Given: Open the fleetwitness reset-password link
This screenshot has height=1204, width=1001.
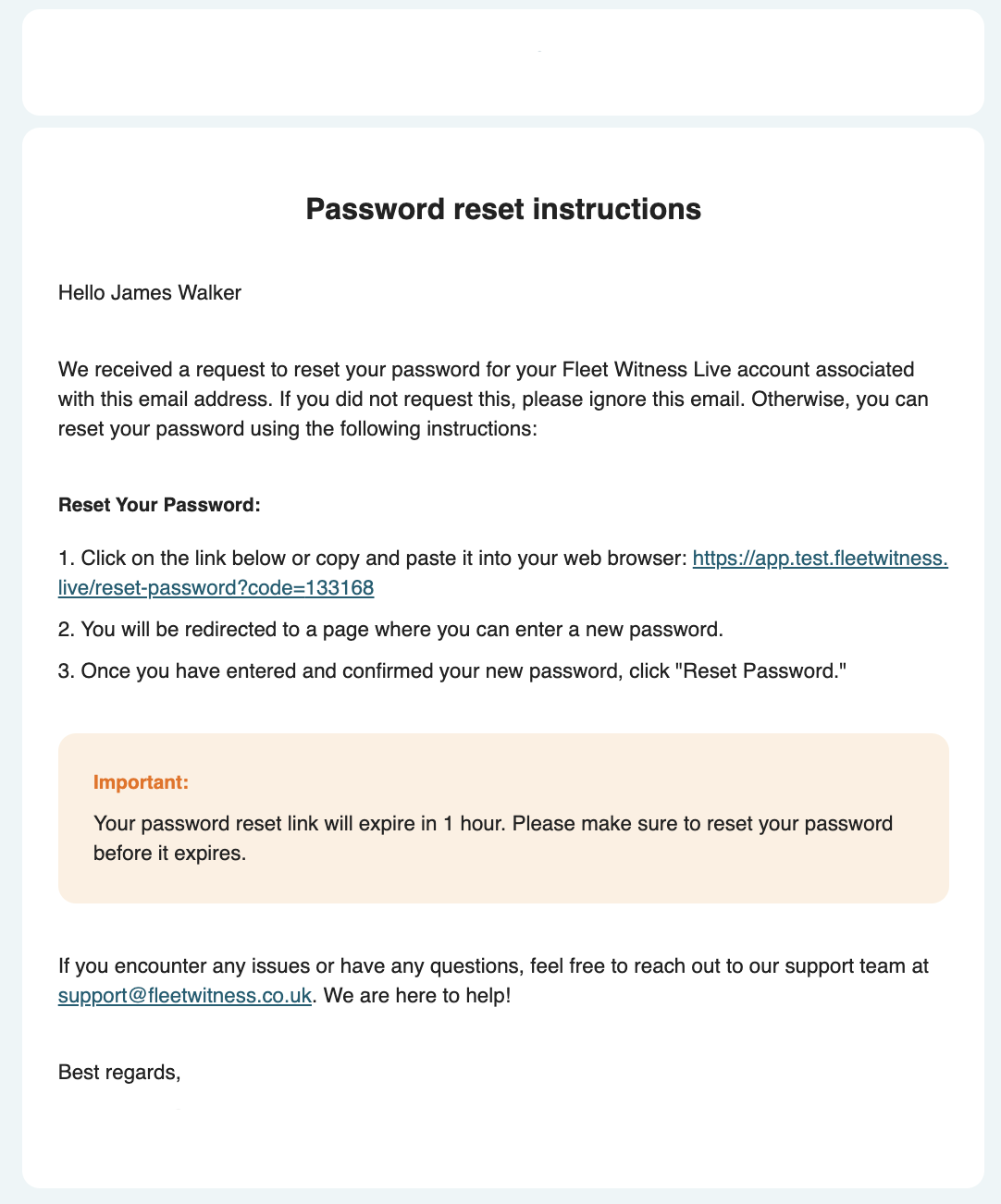Looking at the screenshot, I should (x=820, y=559).
